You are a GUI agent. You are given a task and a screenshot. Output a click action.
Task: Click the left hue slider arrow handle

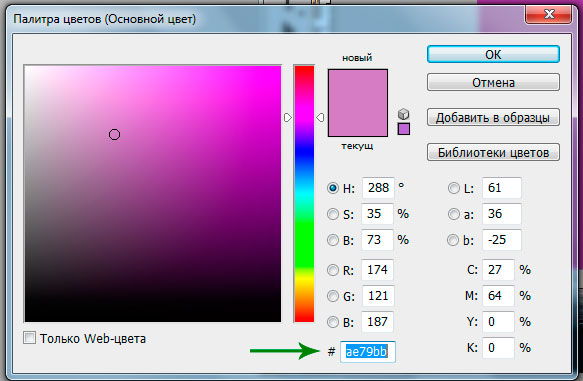tap(287, 117)
